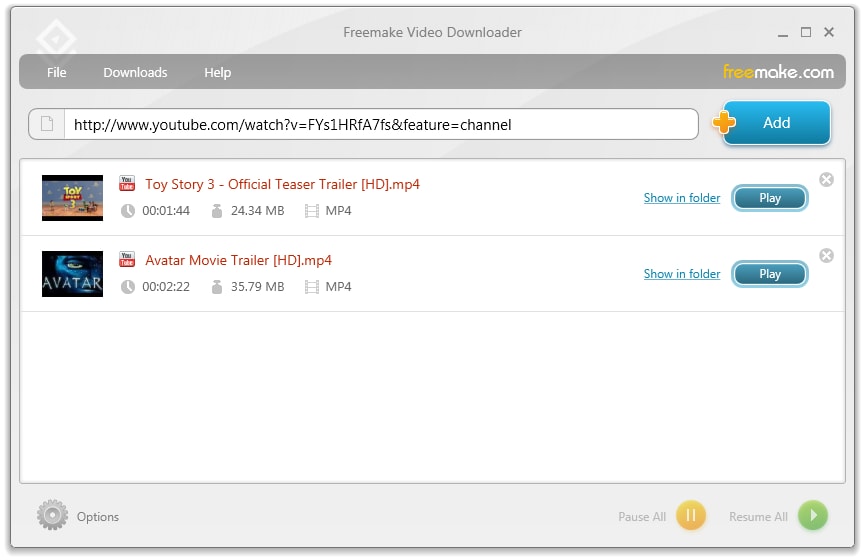Click the orange plus icon beside Add
865x560 pixels.
(x=723, y=122)
